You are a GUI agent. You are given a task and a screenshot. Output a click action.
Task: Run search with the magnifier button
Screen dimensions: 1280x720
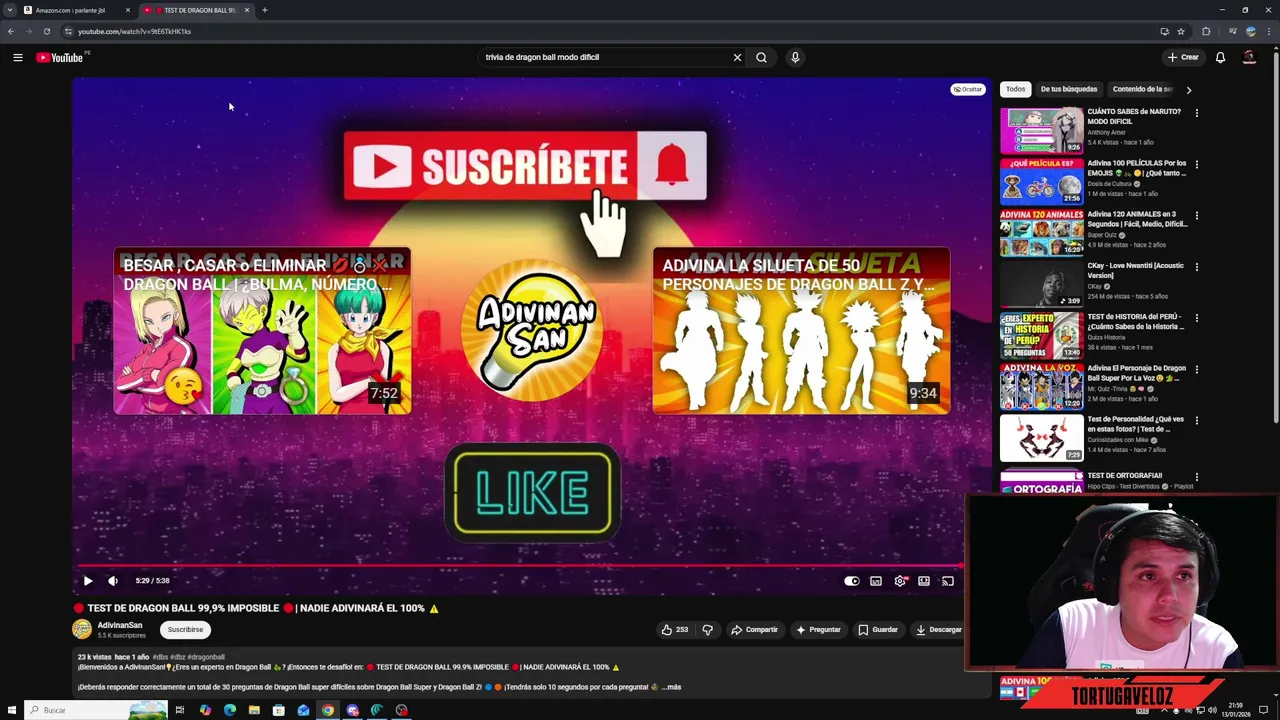pyautogui.click(x=761, y=57)
